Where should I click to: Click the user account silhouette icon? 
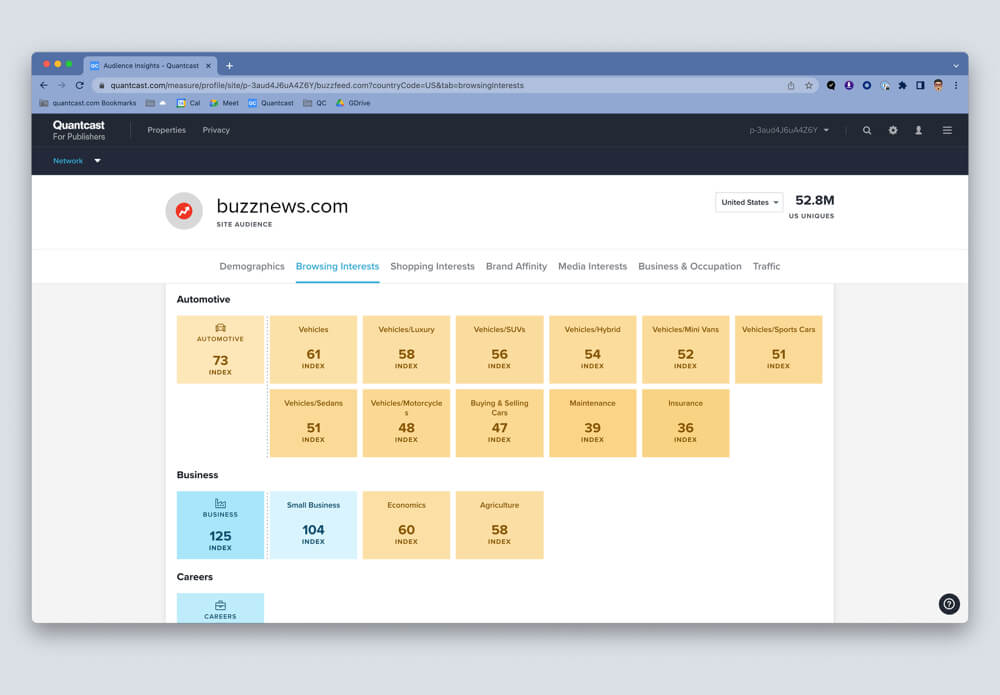pyautogui.click(x=918, y=130)
